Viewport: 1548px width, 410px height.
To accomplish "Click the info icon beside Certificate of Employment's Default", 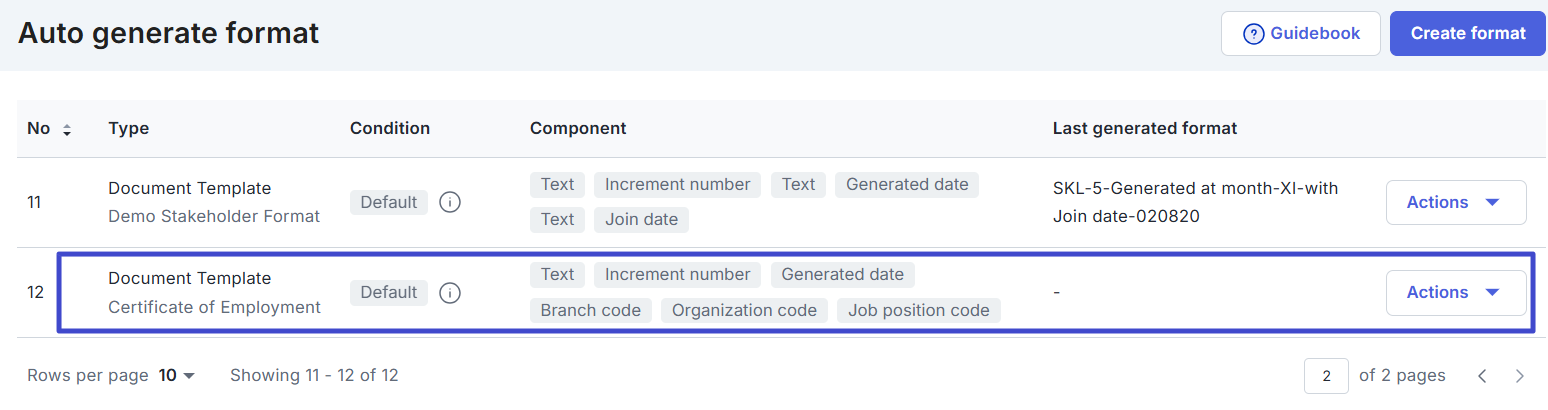I will pyautogui.click(x=449, y=293).
